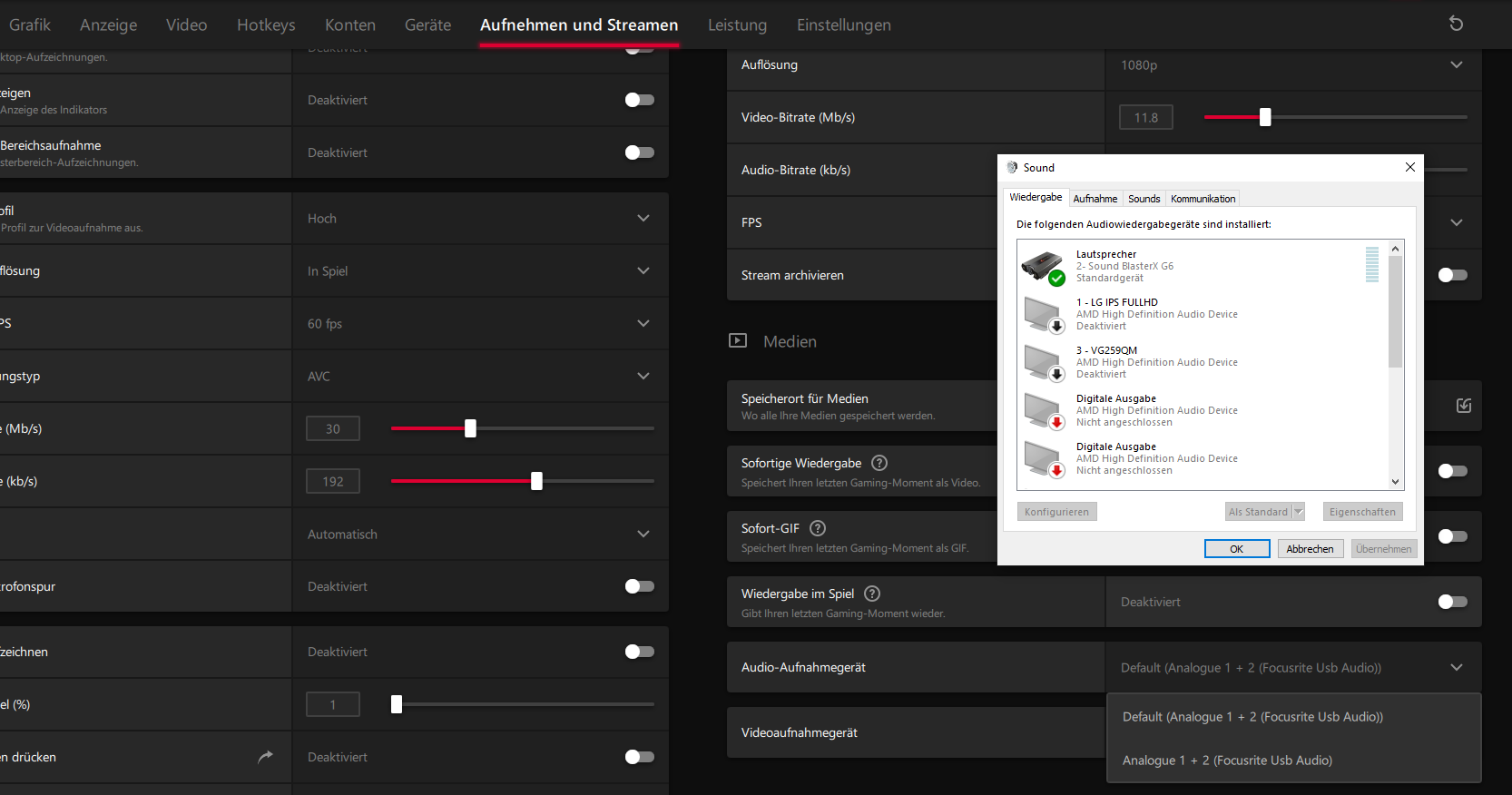
Task: Open the Einstellungen tab
Action: [x=843, y=25]
